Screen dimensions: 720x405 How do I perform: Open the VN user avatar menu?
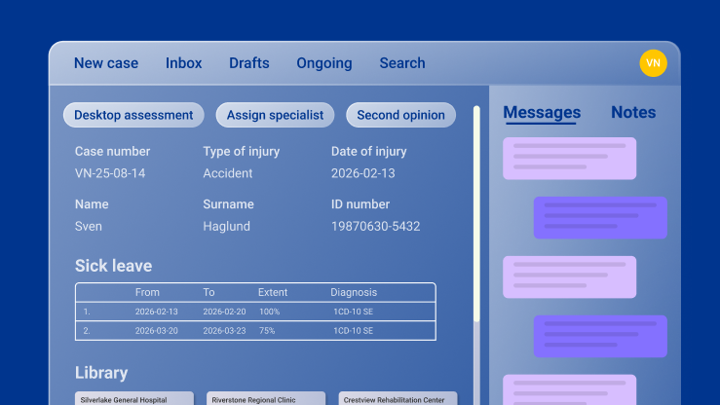pos(653,63)
